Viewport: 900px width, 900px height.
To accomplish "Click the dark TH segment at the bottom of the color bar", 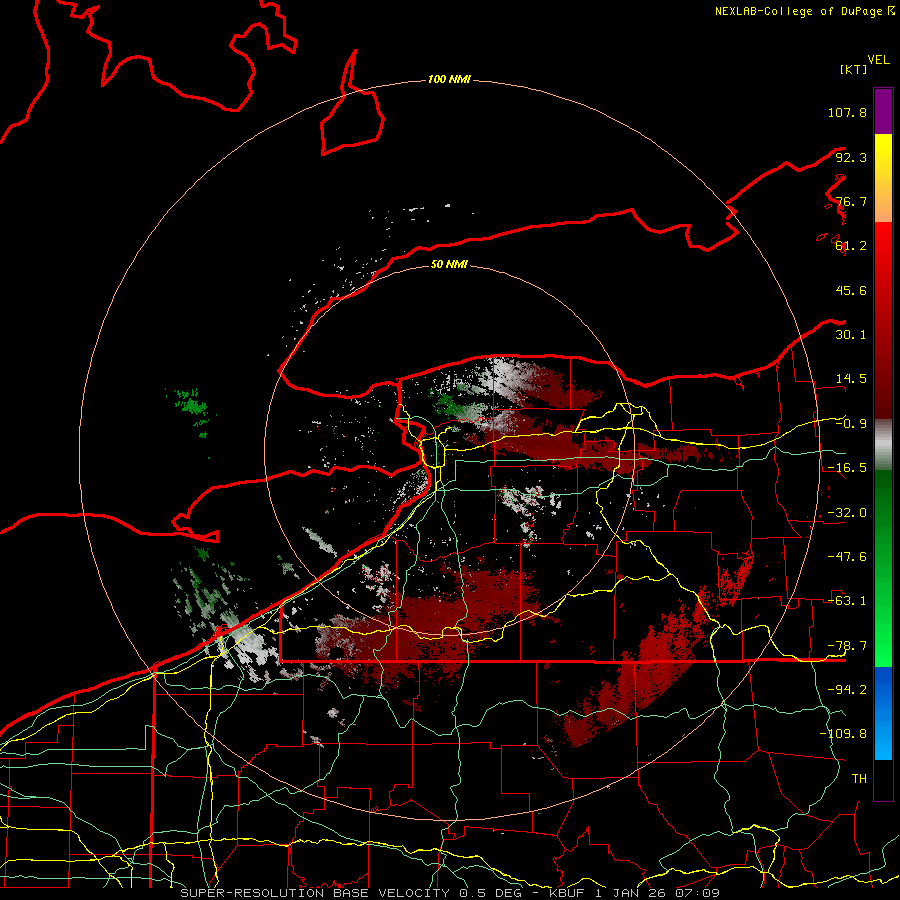I will click(883, 780).
